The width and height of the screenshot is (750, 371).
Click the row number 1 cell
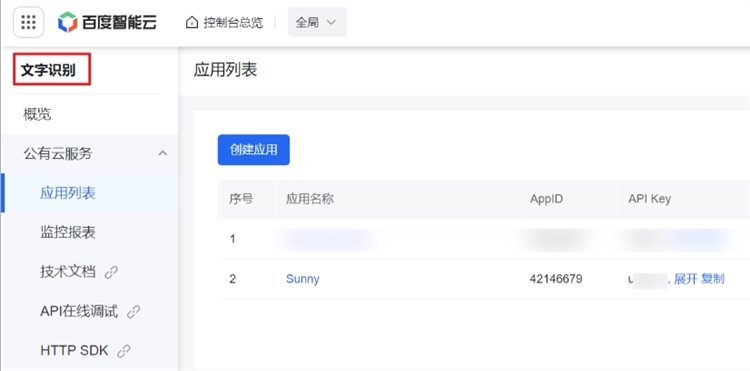232,239
